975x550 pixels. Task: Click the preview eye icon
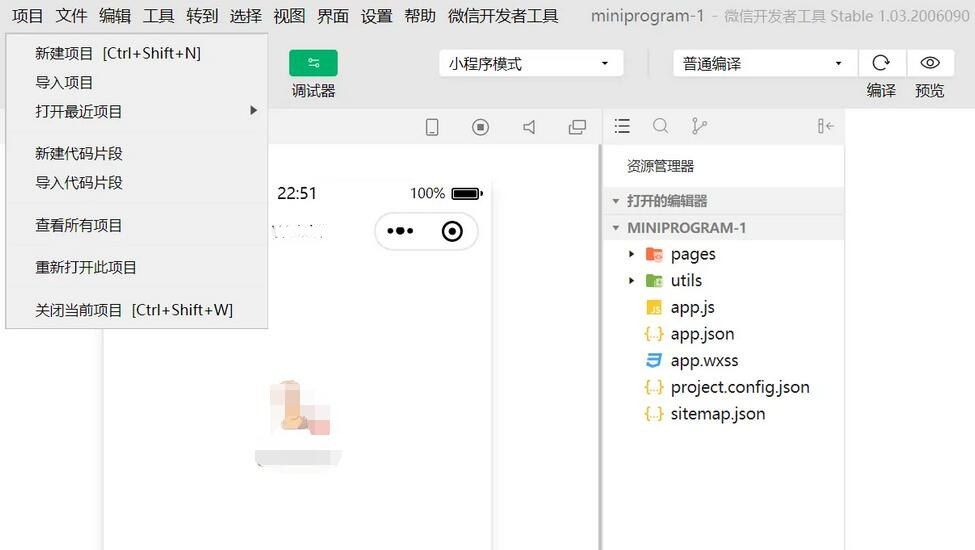(930, 63)
